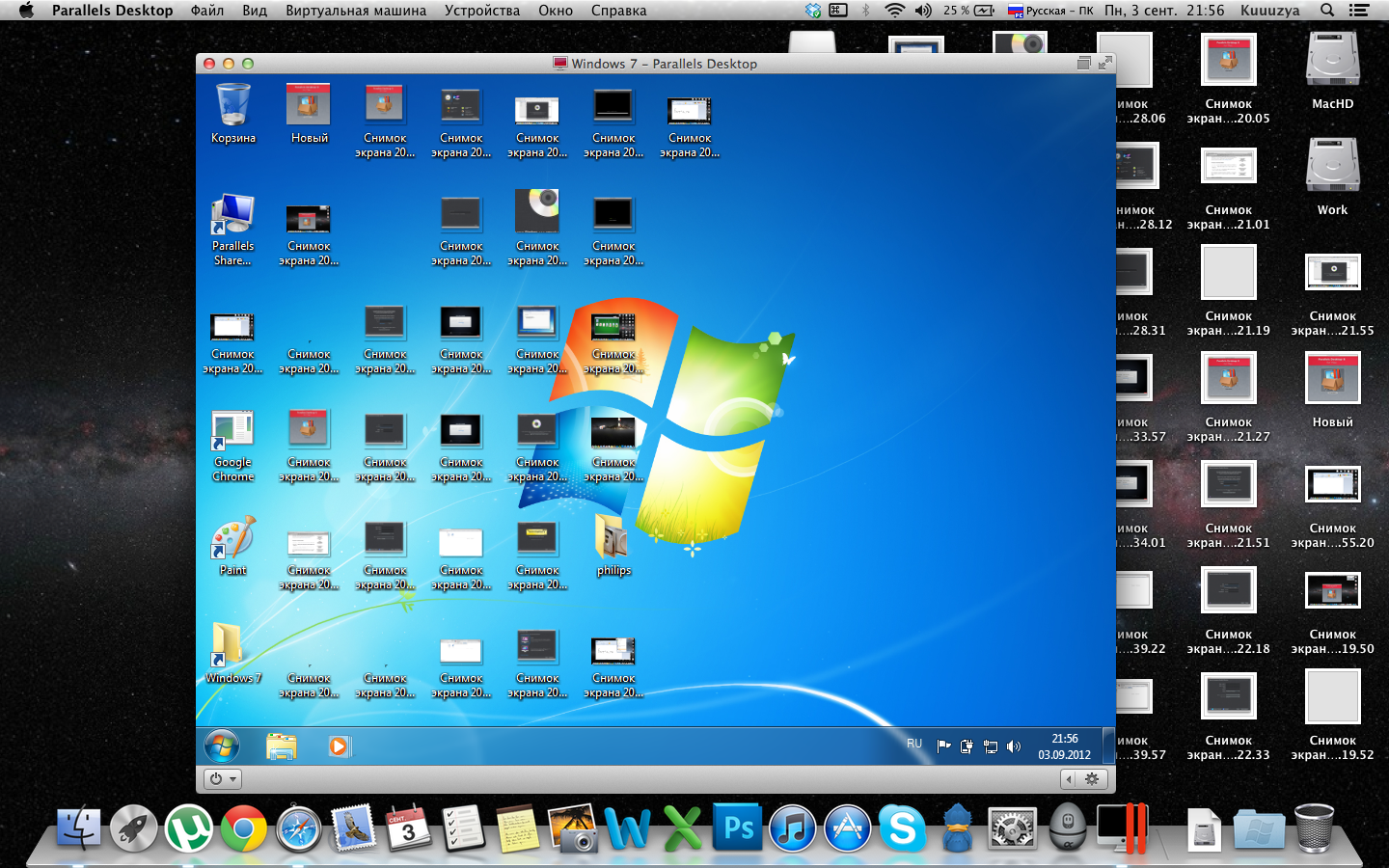The height and width of the screenshot is (868, 1389).
Task: Toggle full screen mode for Parallels window
Action: click(1104, 64)
